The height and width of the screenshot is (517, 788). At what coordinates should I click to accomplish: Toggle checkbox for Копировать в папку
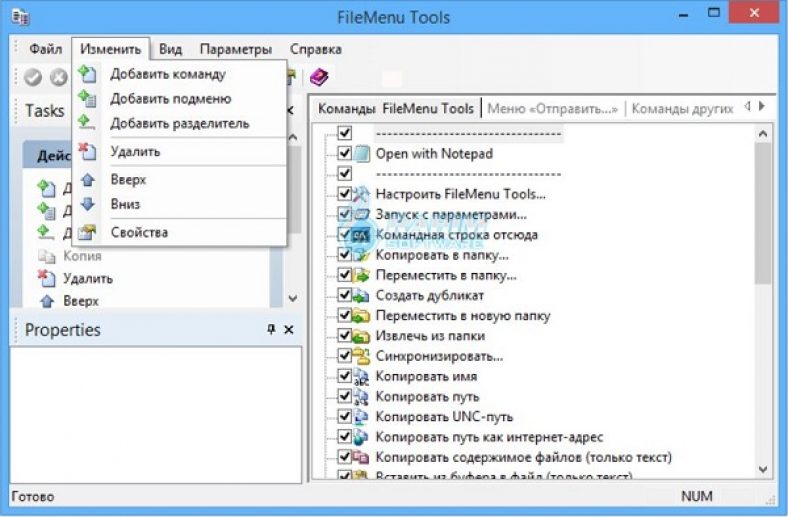[x=344, y=254]
